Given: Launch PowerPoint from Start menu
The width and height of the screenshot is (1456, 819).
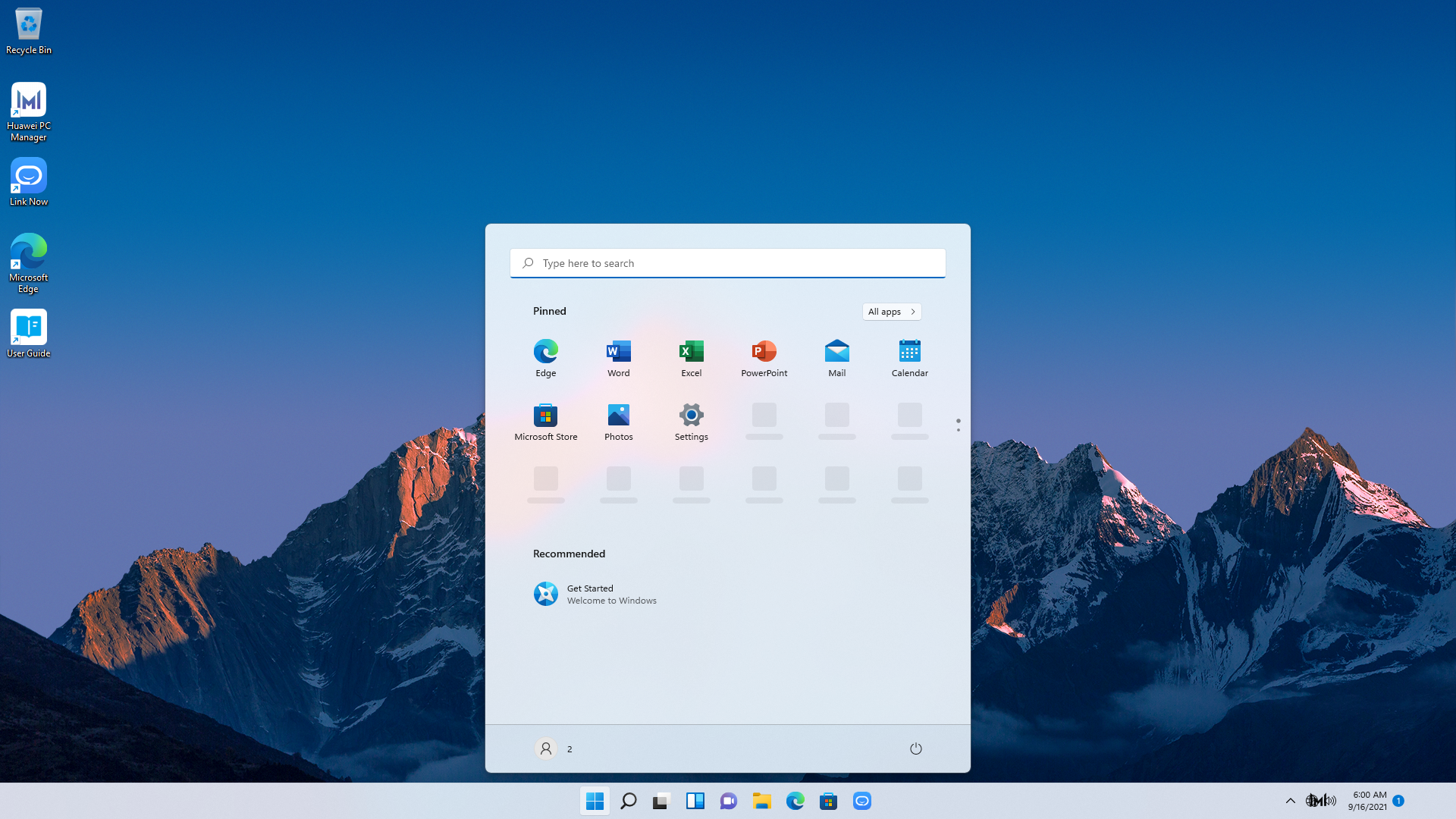Looking at the screenshot, I should (764, 358).
